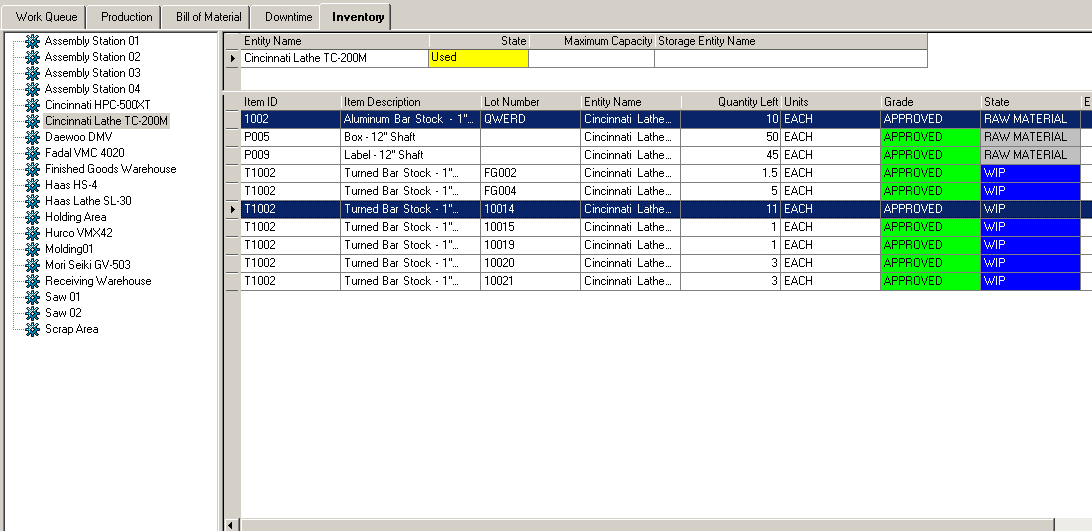
Task: Sort by the Quantity Left column header
Action: click(731, 102)
